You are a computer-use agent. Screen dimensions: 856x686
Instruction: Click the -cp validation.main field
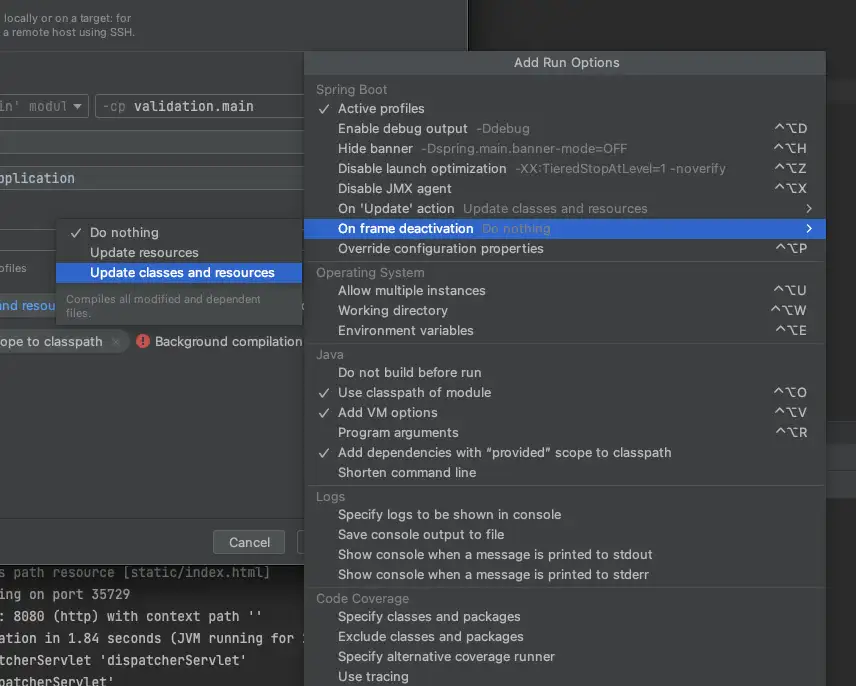[x=200, y=106]
